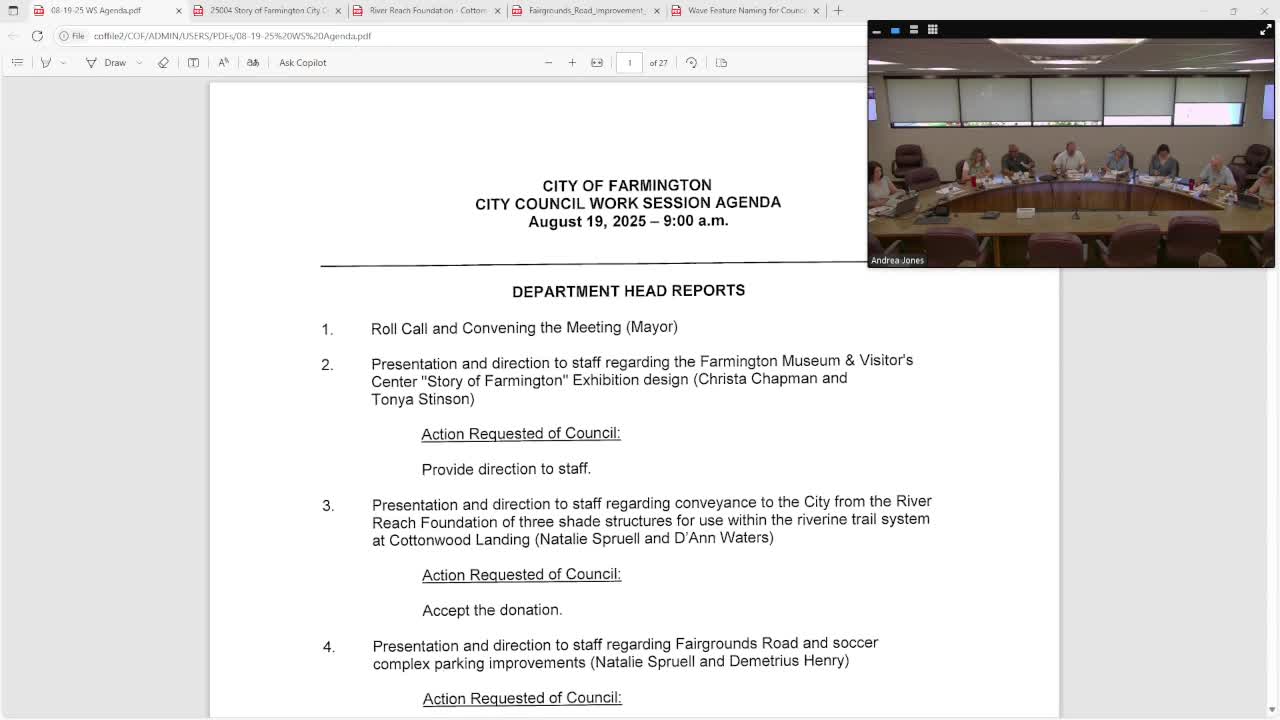Image resolution: width=1280 pixels, height=720 pixels.
Task: Click the 'Provide direction to staff.' line
Action: coord(506,469)
